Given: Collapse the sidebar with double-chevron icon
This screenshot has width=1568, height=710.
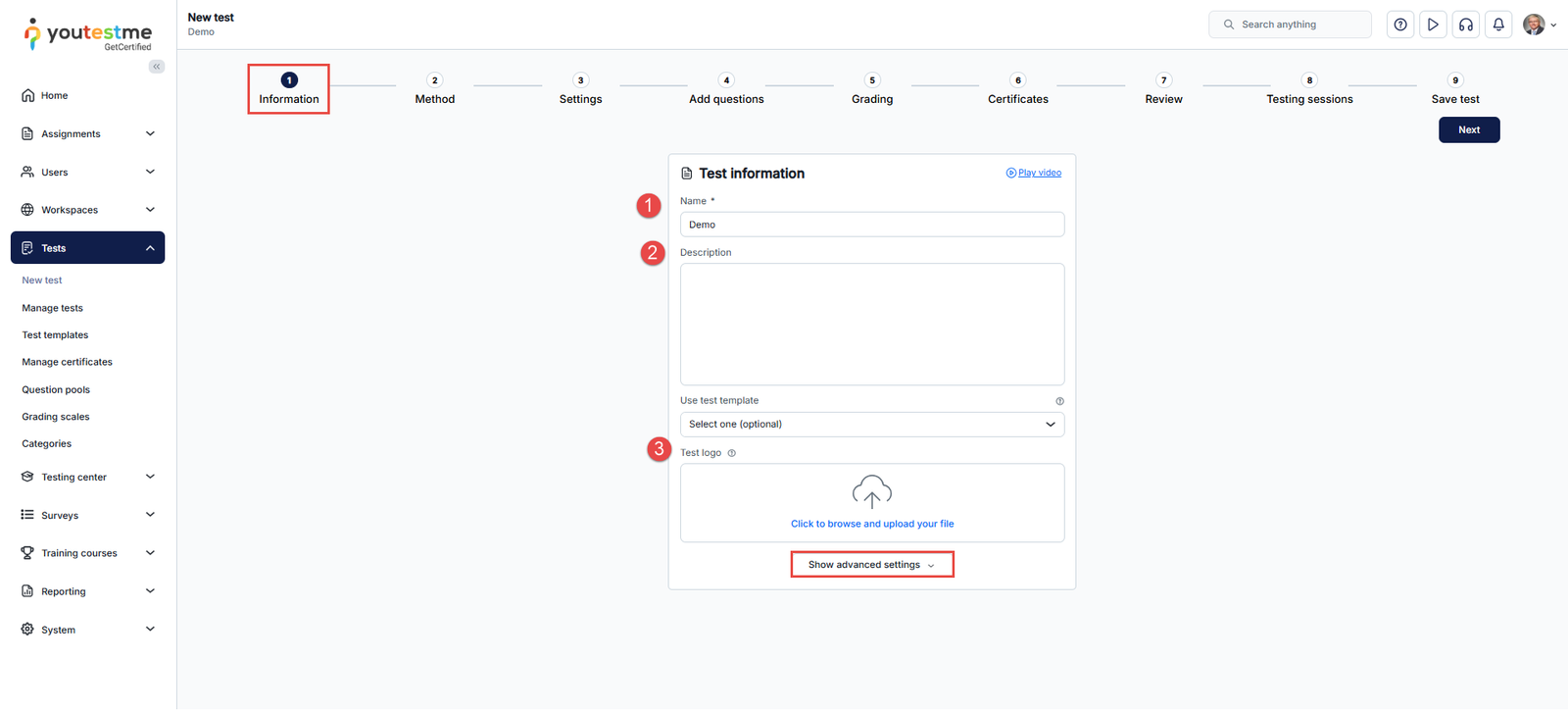Looking at the screenshot, I should (157, 67).
